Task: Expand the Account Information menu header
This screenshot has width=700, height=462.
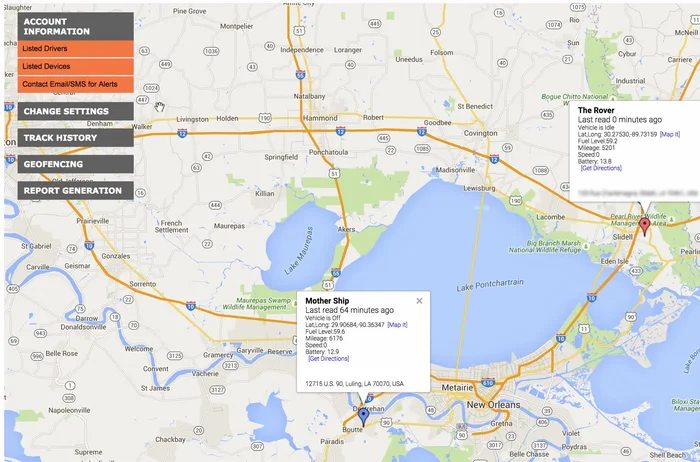Action: pos(75,26)
